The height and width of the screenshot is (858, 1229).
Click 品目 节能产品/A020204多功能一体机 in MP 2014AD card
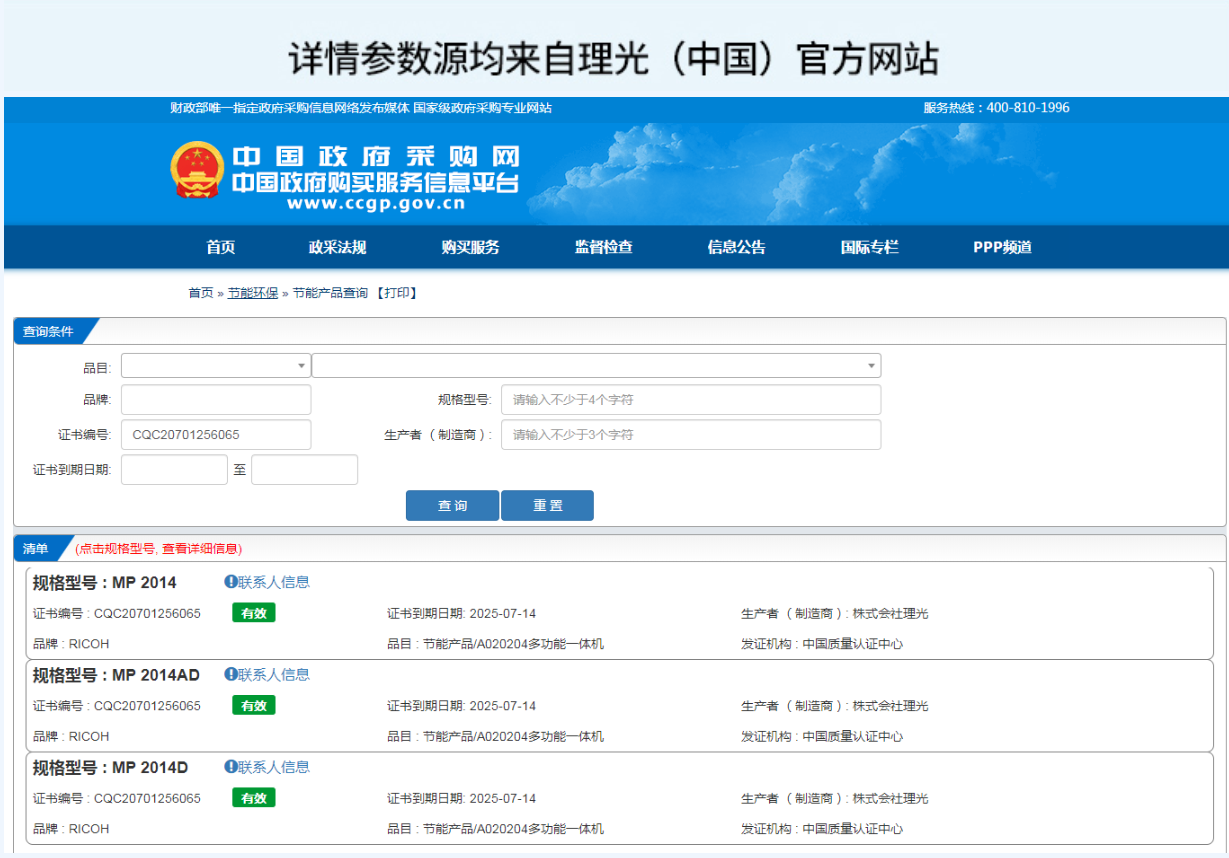coord(496,736)
